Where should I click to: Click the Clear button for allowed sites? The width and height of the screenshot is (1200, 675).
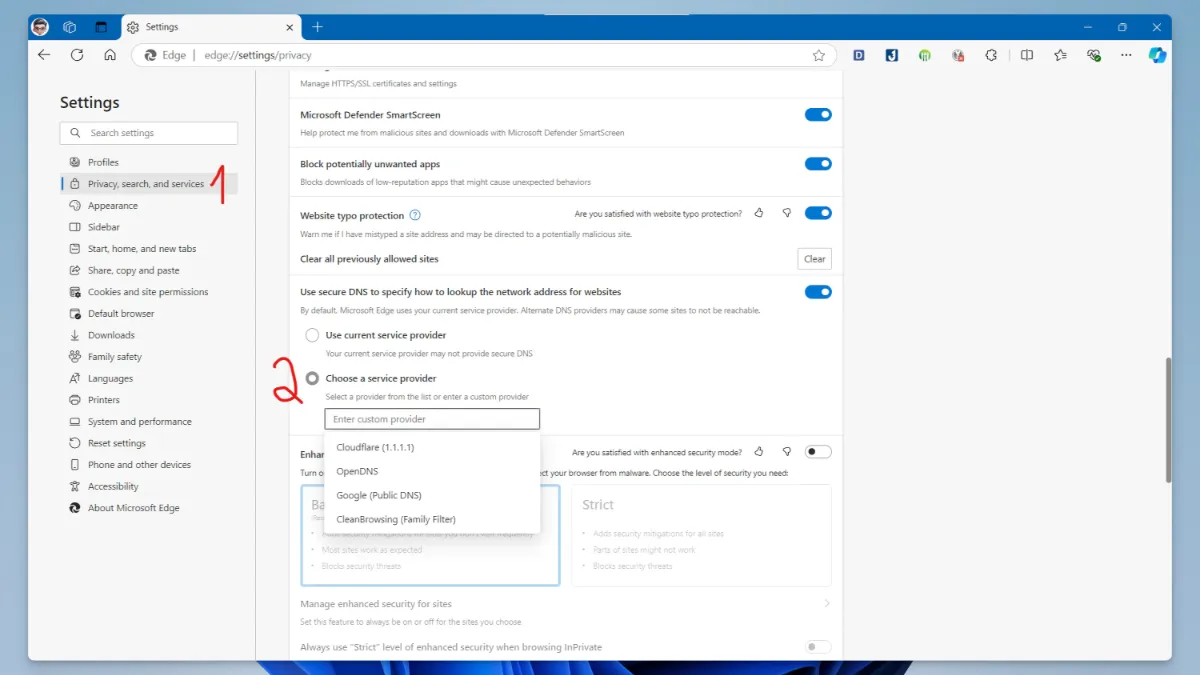(814, 259)
